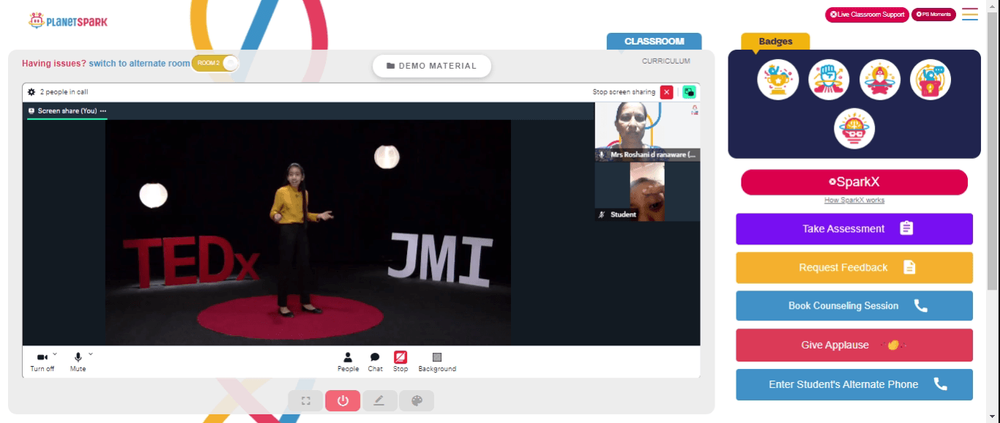Click the SparkX button
Screen dimensions: 1000x423
854,182
